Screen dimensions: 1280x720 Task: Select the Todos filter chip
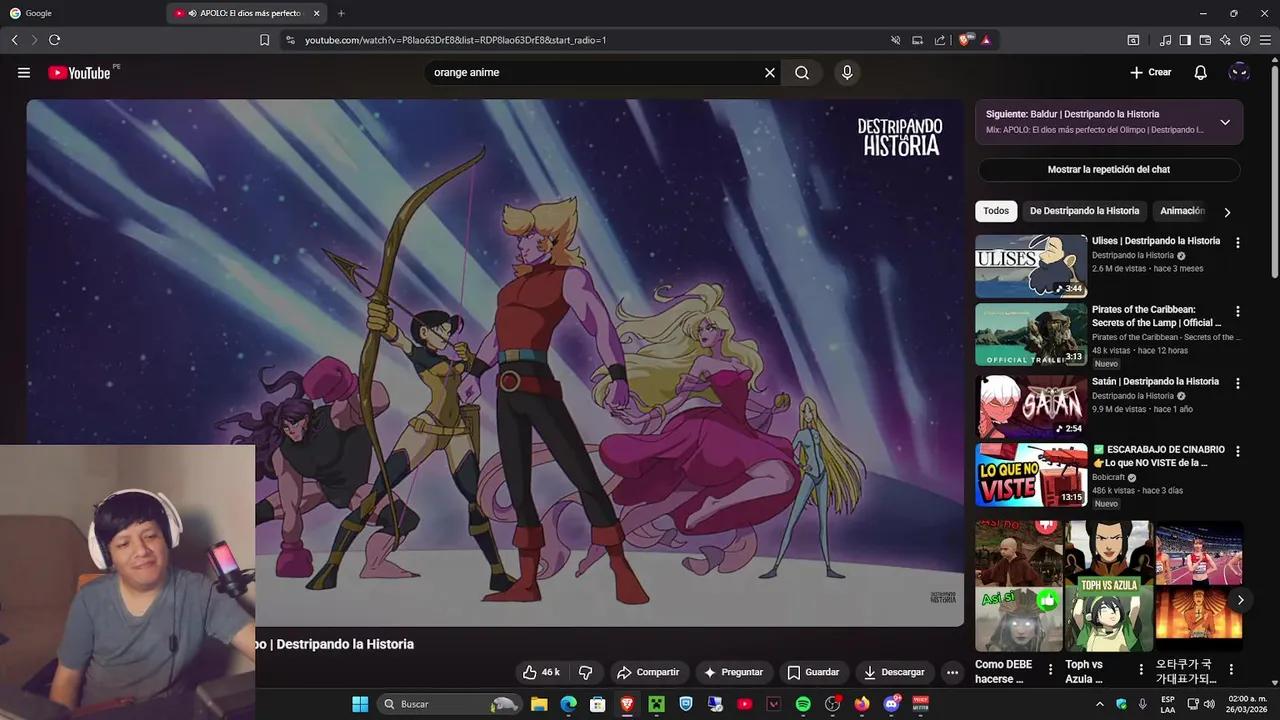(x=996, y=211)
